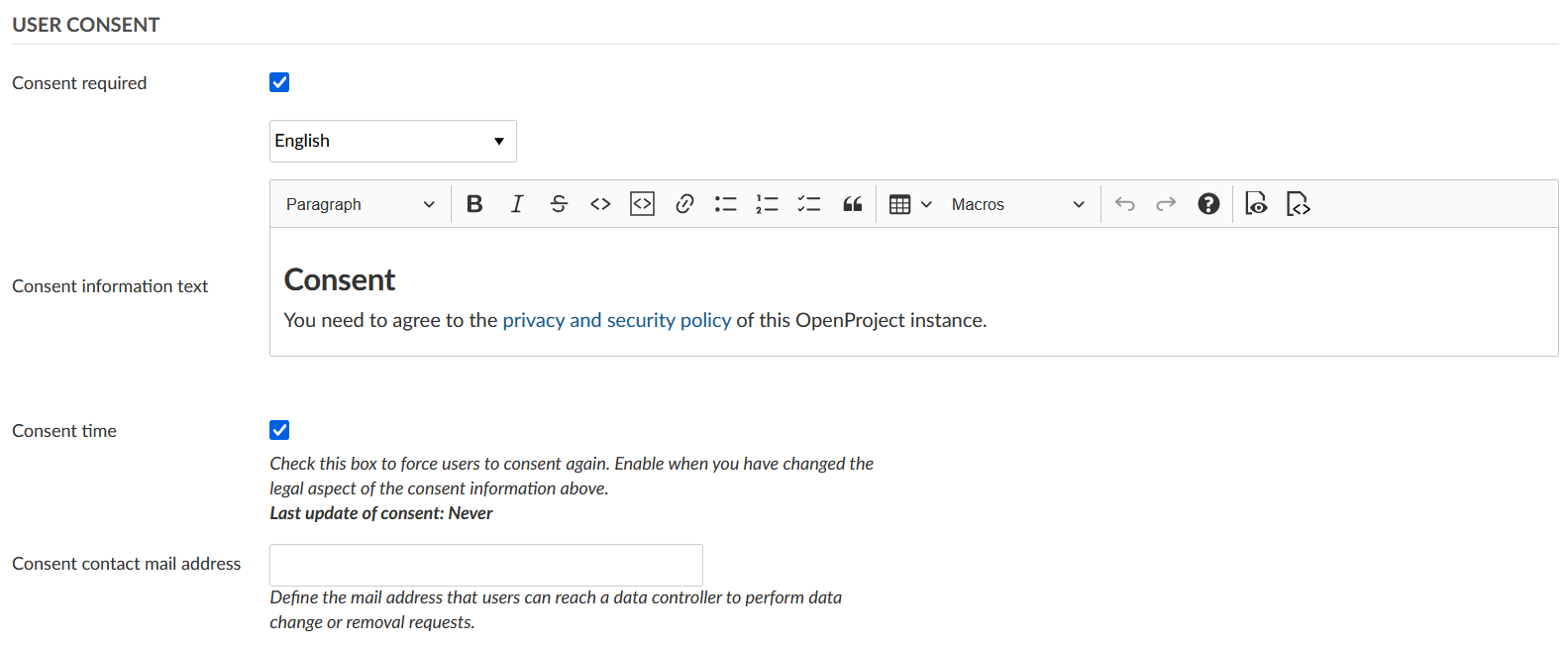The image size is (1568, 646).
Task: Create a bulleted list
Action: click(726, 204)
